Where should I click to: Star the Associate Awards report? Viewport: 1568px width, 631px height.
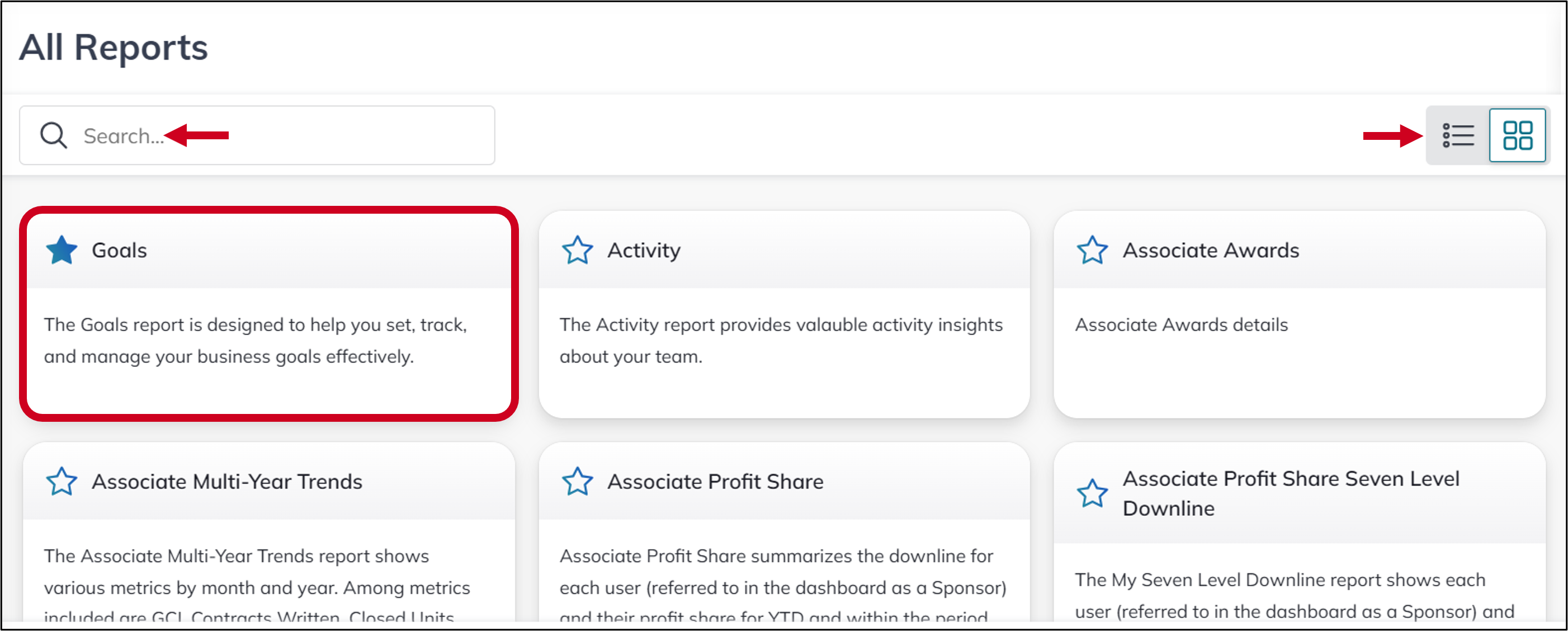[1092, 250]
